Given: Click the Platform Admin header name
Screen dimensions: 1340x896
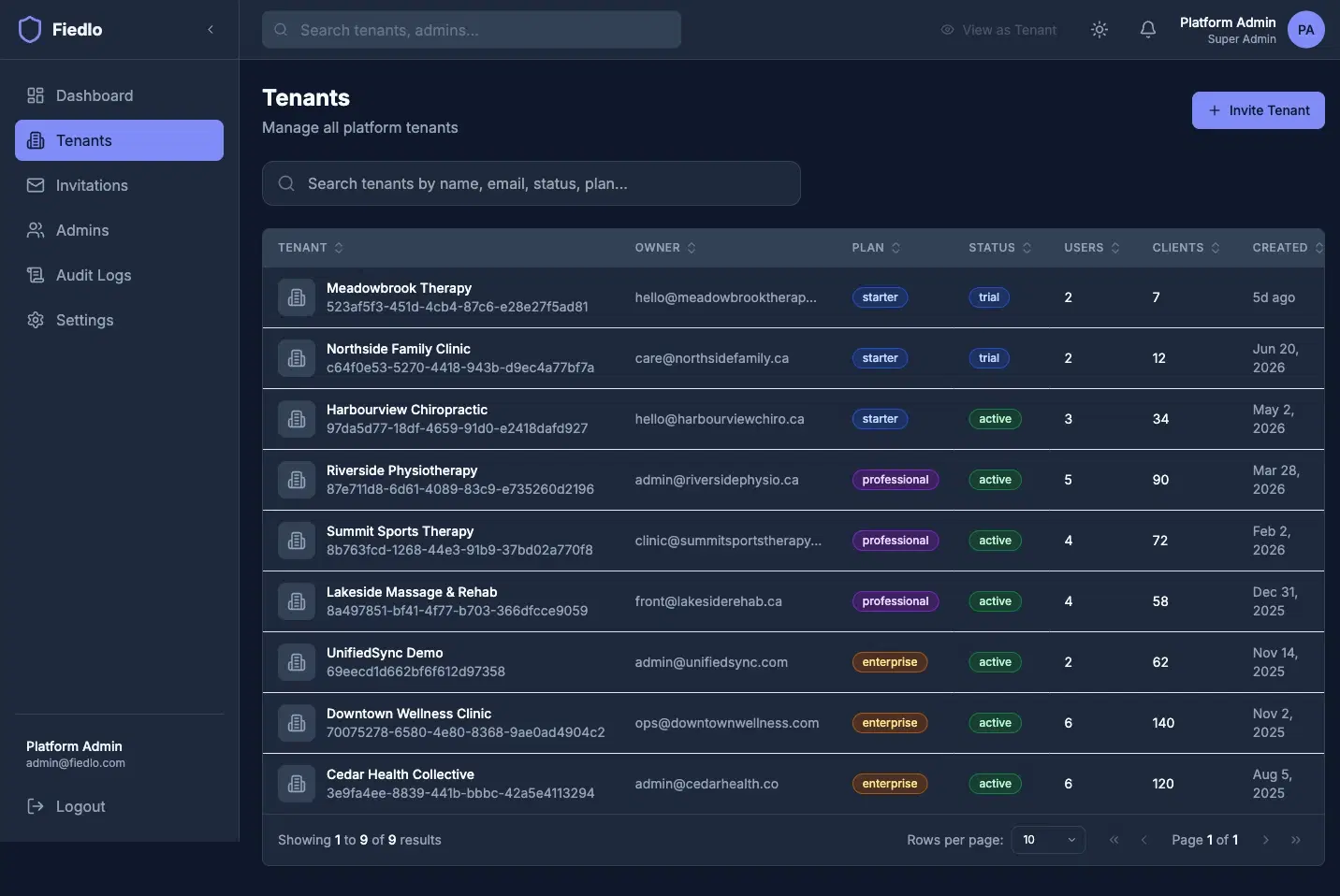Looking at the screenshot, I should pos(1228,22).
